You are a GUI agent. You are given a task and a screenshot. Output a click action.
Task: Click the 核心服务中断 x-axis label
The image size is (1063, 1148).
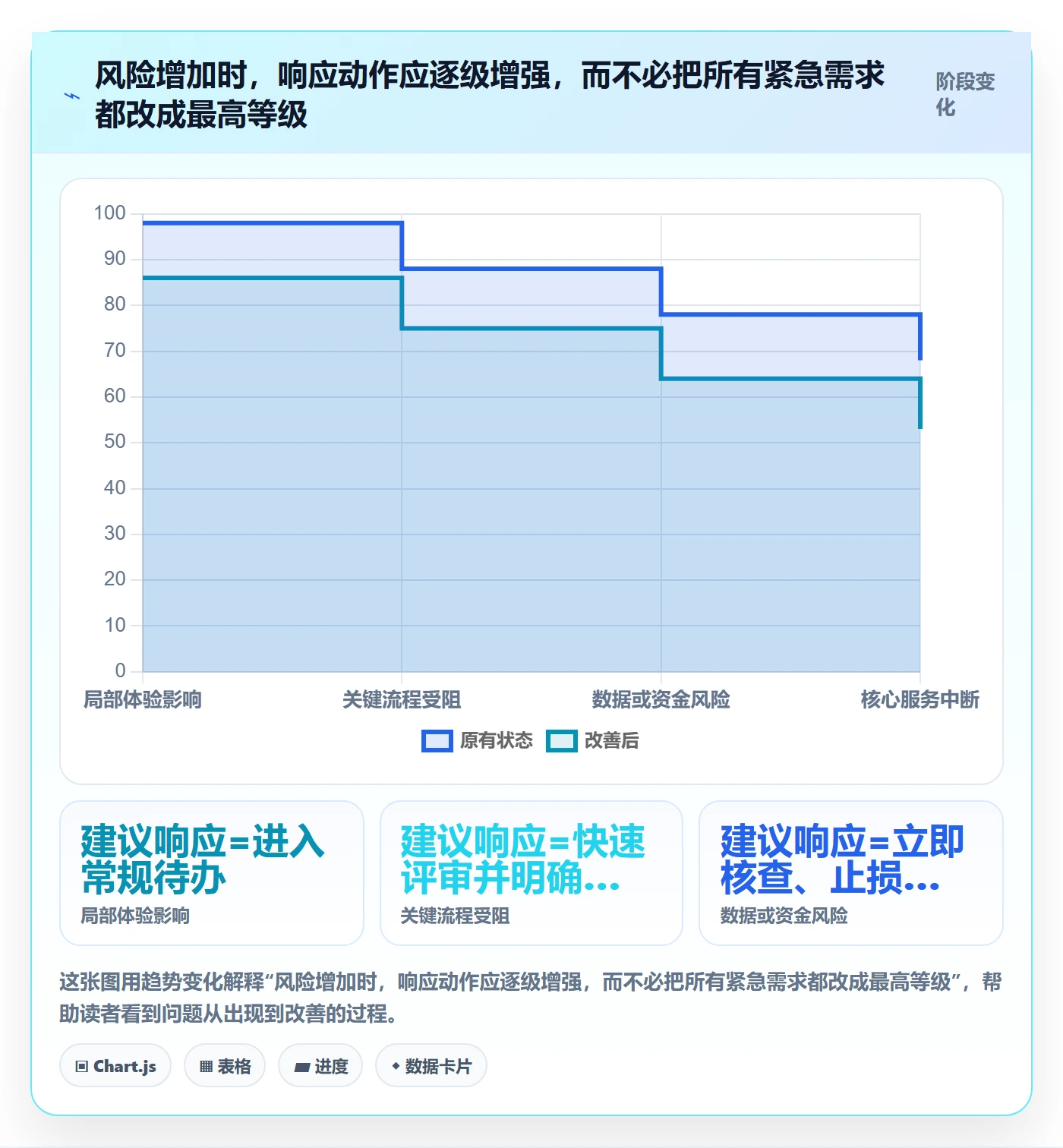[x=920, y=699]
